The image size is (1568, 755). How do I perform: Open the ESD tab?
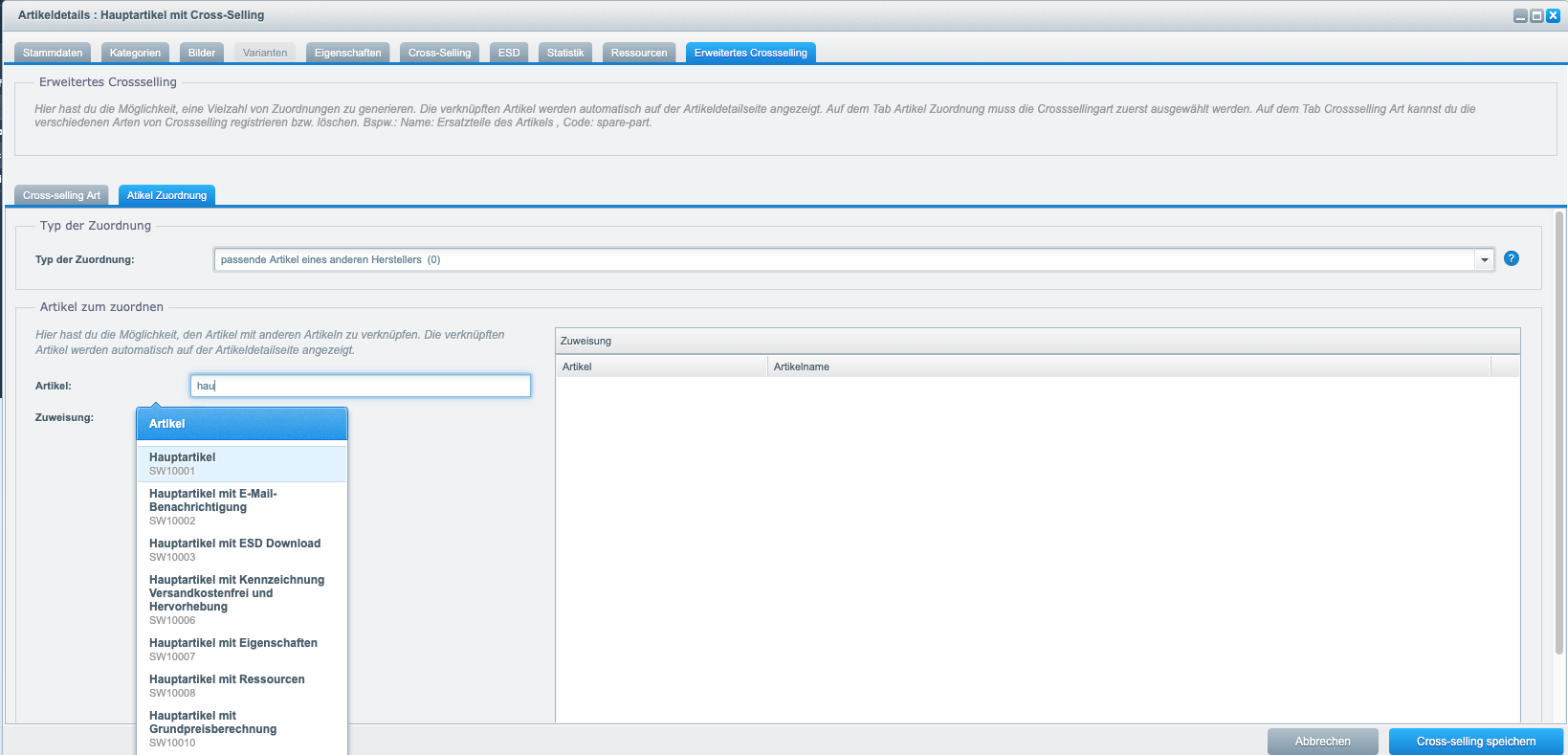(x=509, y=53)
